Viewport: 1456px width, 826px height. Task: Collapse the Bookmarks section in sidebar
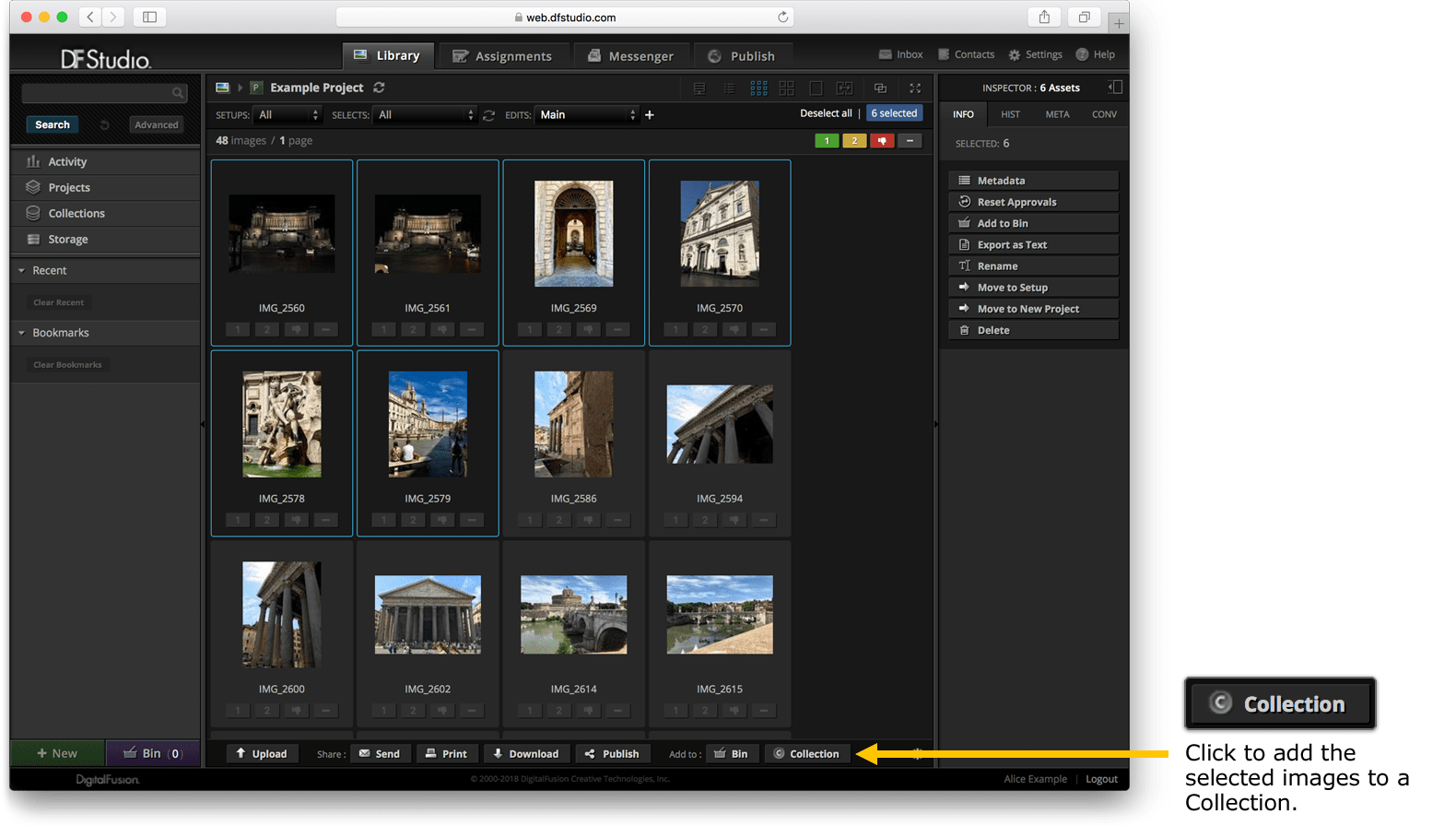22,333
